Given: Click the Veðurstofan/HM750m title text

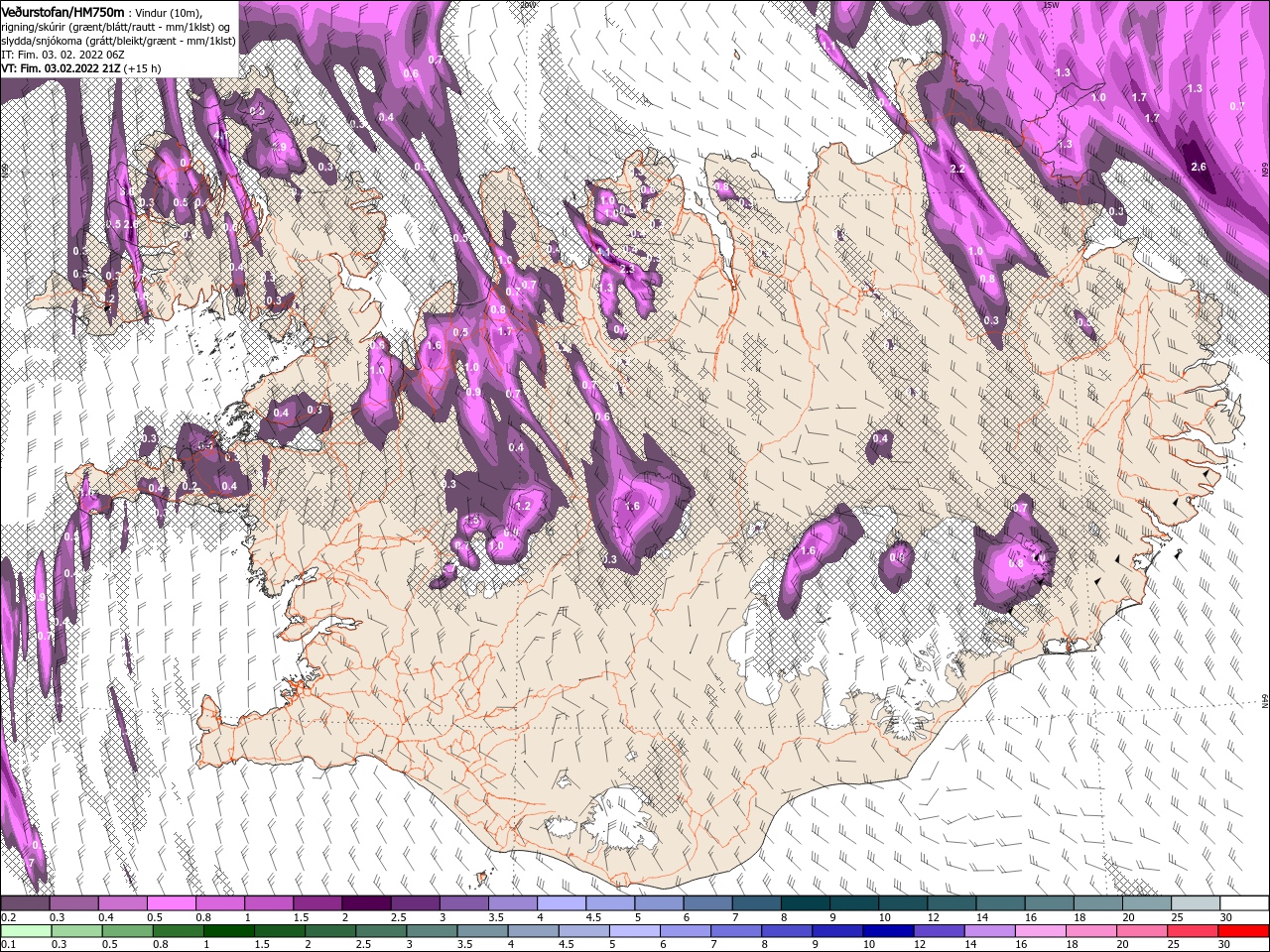Looking at the screenshot, I should click(x=63, y=13).
